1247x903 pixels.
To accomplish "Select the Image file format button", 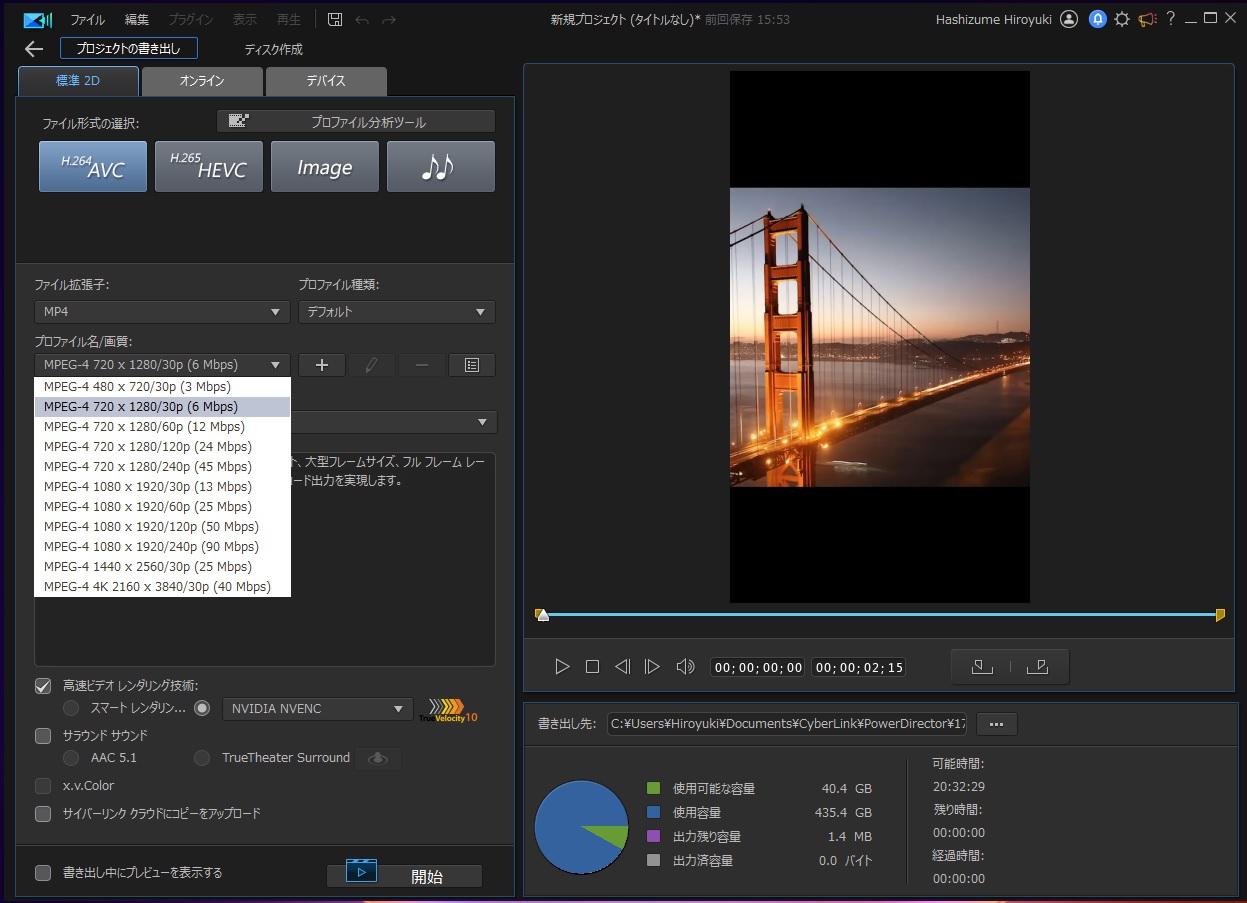I will click(x=324, y=166).
